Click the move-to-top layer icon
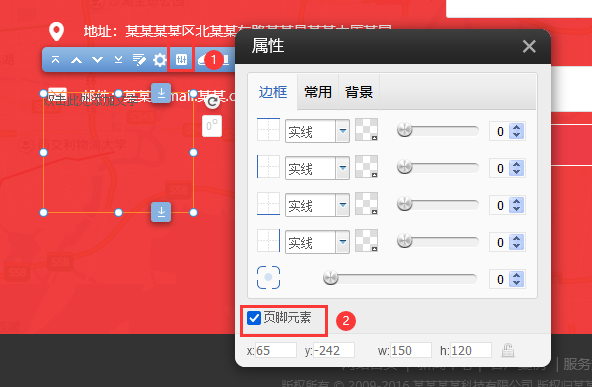This screenshot has width=592, height=387. [x=56, y=60]
